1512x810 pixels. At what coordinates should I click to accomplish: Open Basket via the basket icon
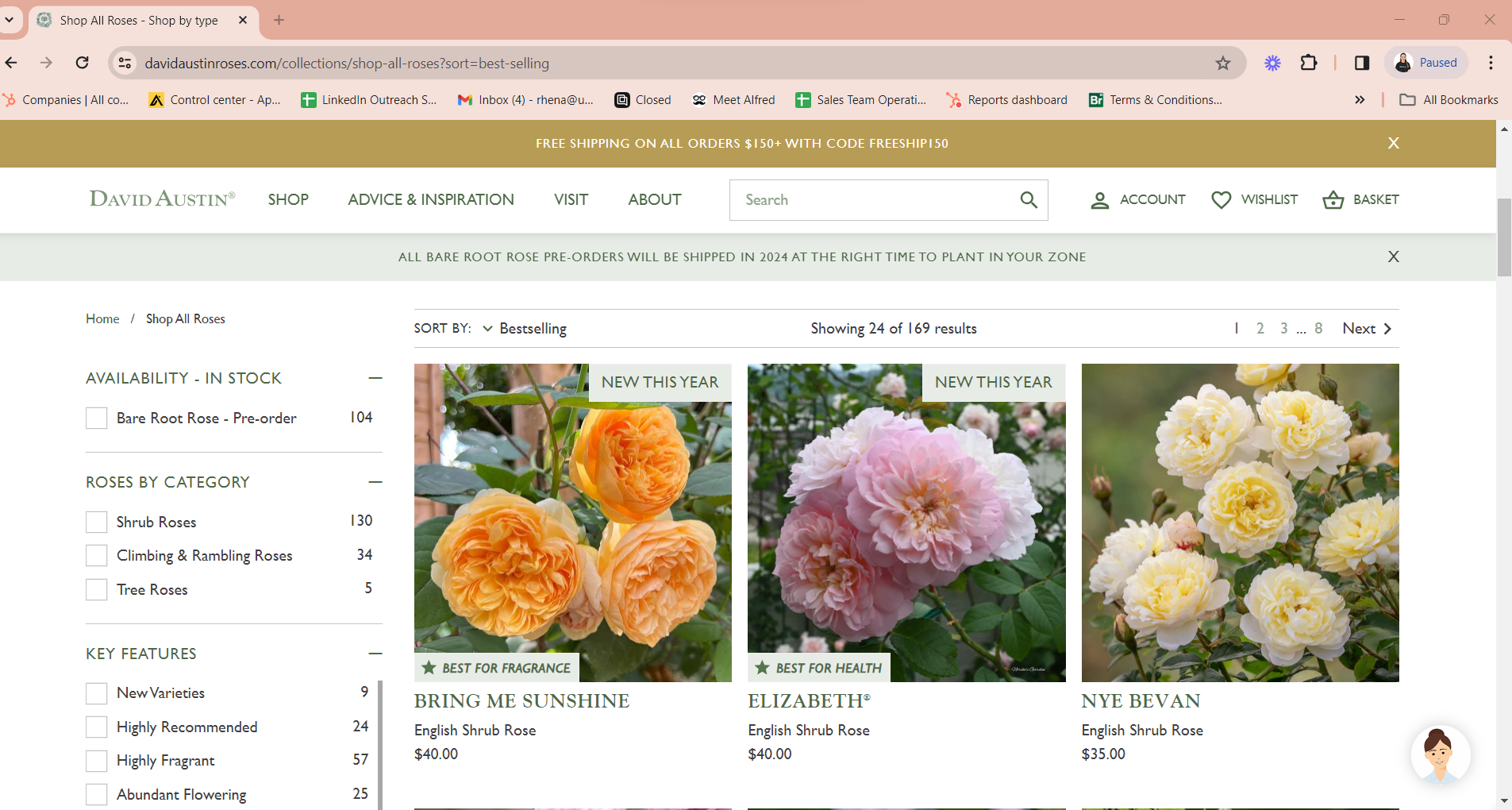[x=1333, y=200]
